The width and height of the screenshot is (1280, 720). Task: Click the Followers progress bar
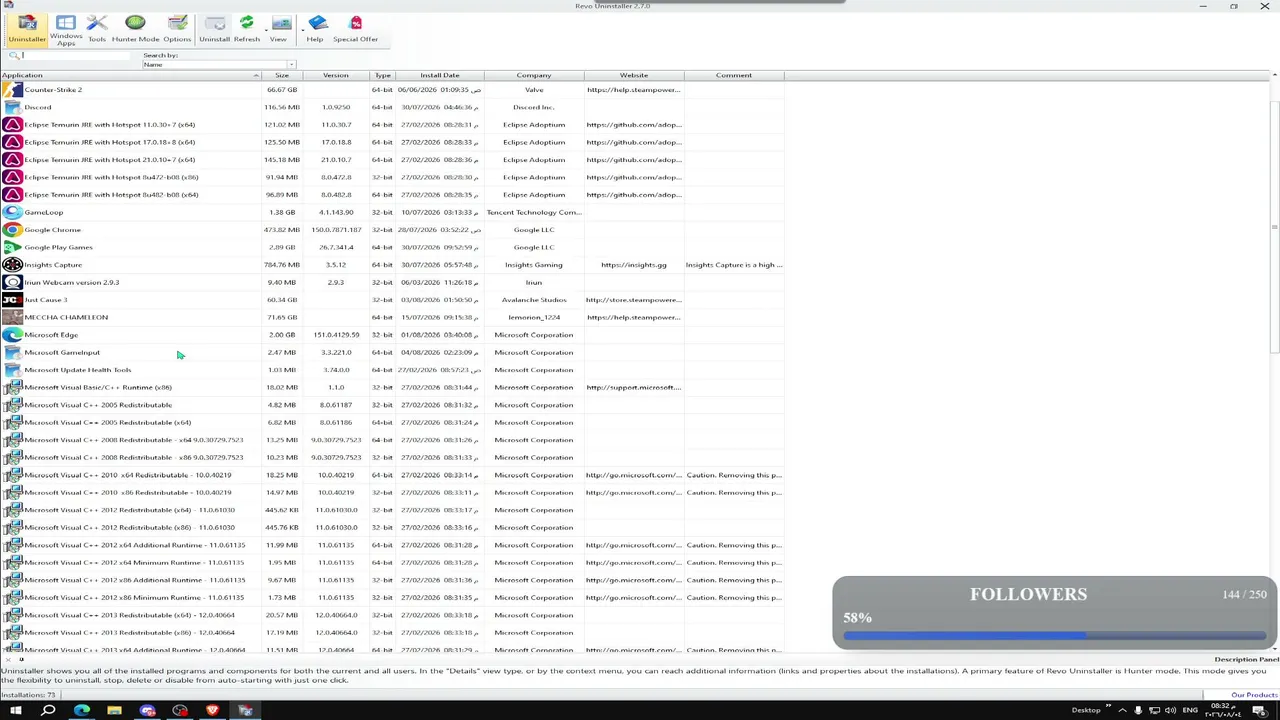pyautogui.click(x=1055, y=635)
